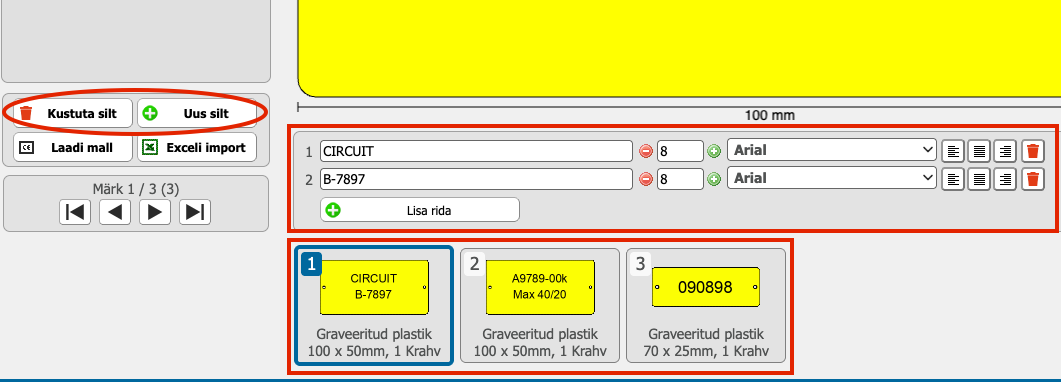Viewport: 1061px width, 382px height.
Task: Select sign 3 090898 thumbnail
Action: (706, 306)
